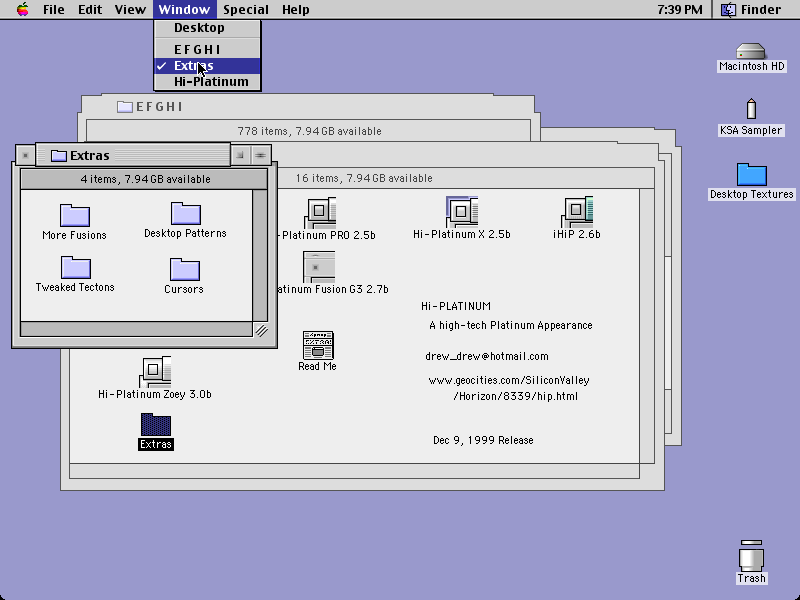Click the E F G H I window title bar
Viewport: 800px width, 600px height.
(308, 107)
